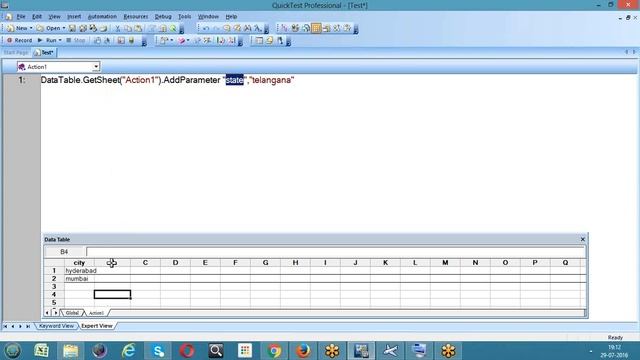Screen dimensions: 640x360
Task: Select the Expert View tab
Action: coord(97,326)
